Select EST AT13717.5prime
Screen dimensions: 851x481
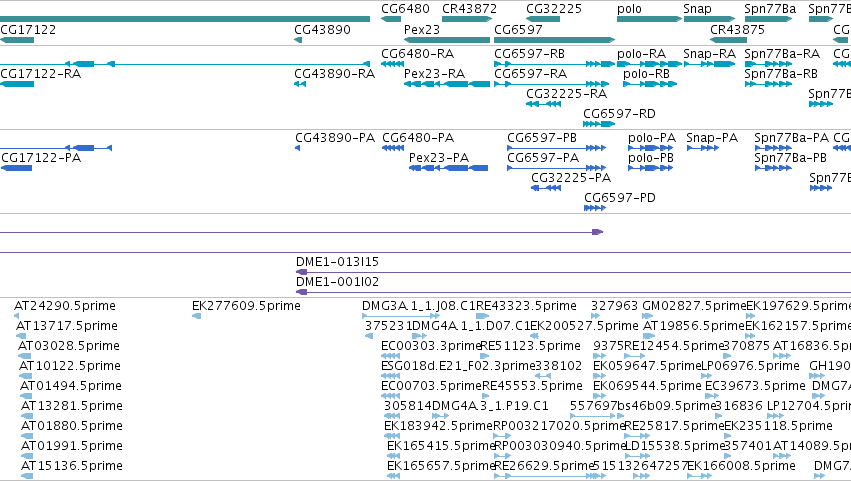click(67, 326)
